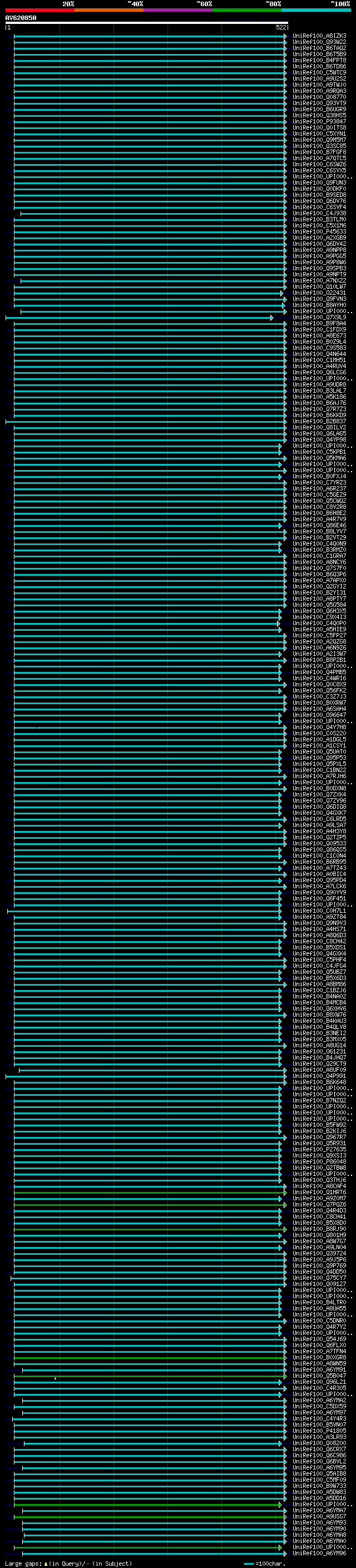
Task: Click the hit UniRef100_B6TAQ2
Action: (x=319, y=48)
